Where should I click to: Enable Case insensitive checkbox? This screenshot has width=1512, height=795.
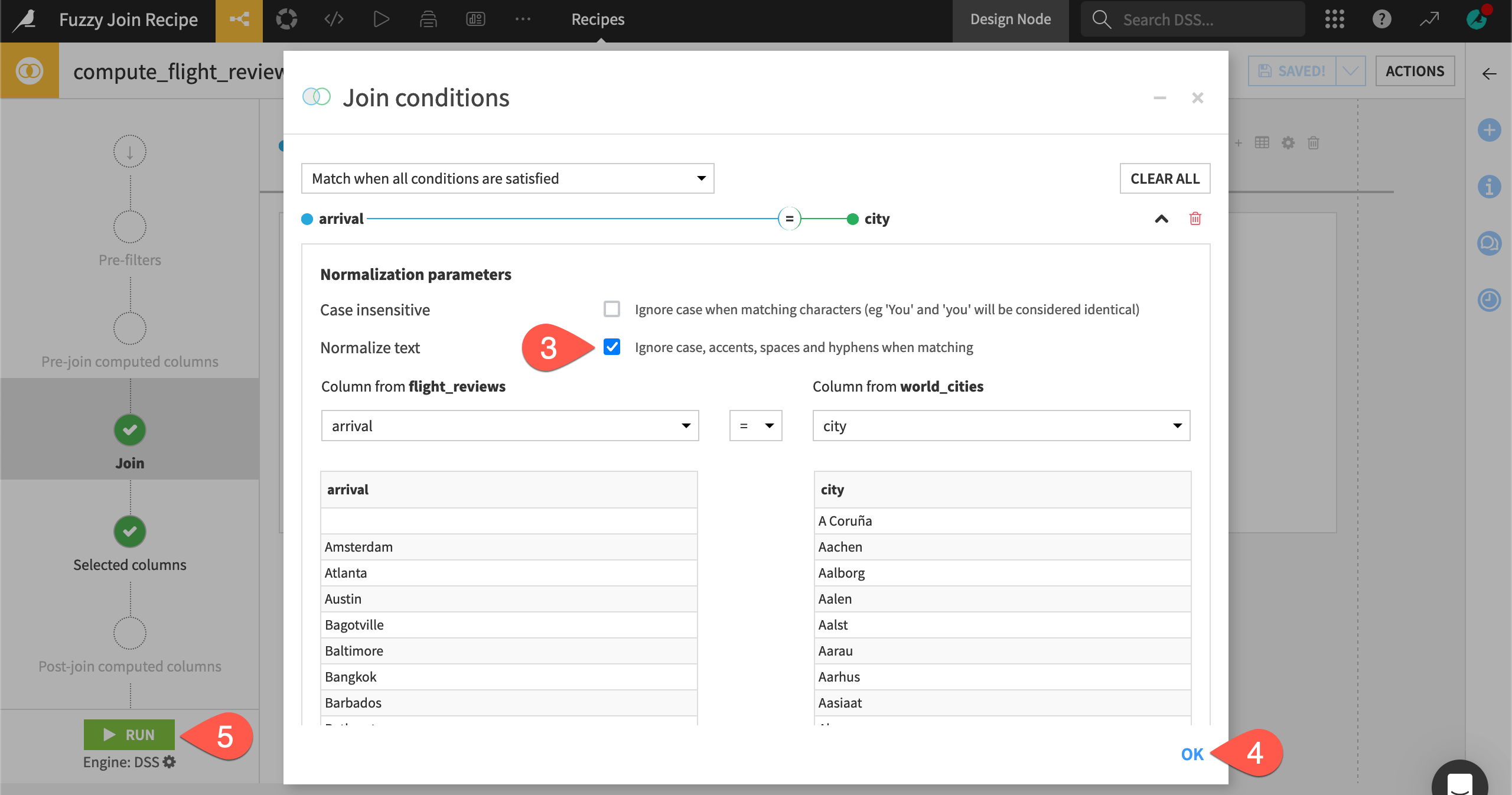(611, 308)
